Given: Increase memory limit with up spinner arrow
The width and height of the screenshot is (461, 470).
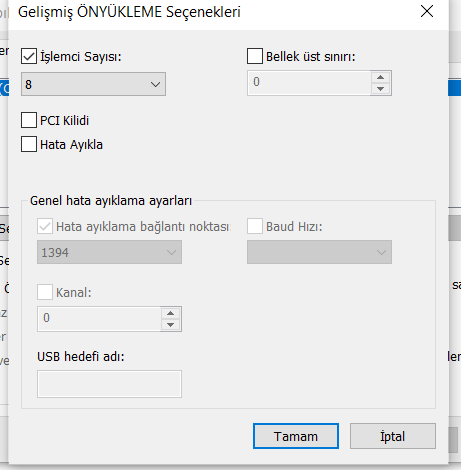Looking at the screenshot, I should point(381,77).
